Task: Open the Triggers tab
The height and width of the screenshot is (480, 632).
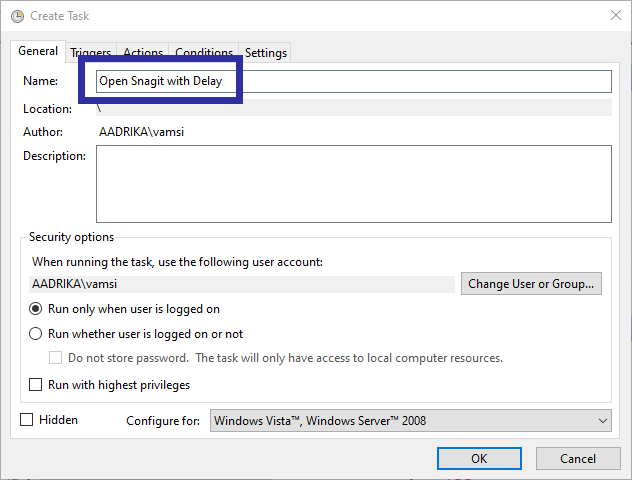Action: [91, 53]
